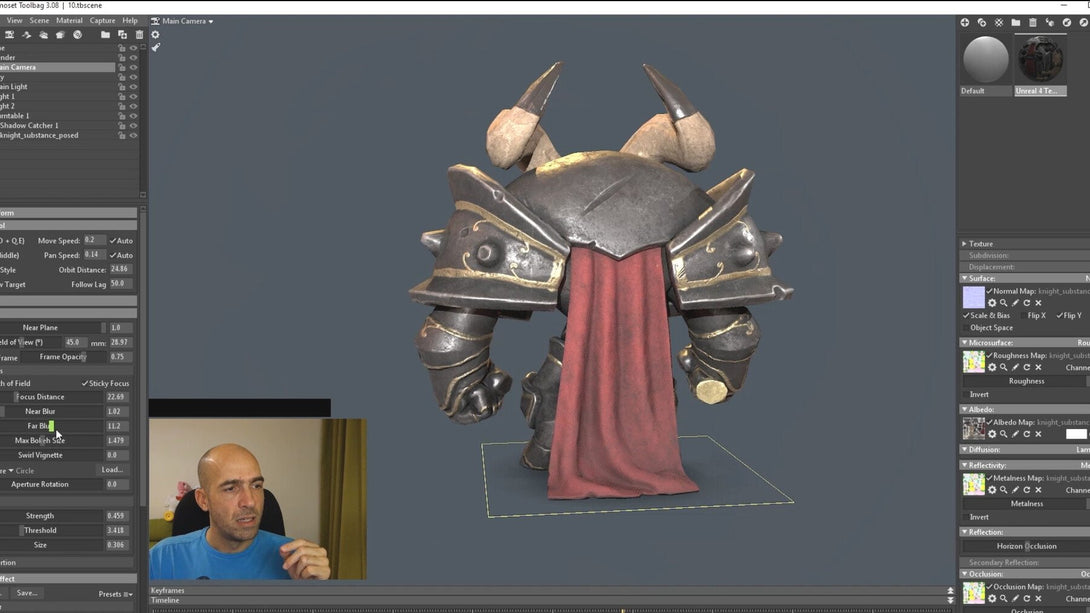
Task: Toggle lock on Main Camera row
Action: pos(122,67)
